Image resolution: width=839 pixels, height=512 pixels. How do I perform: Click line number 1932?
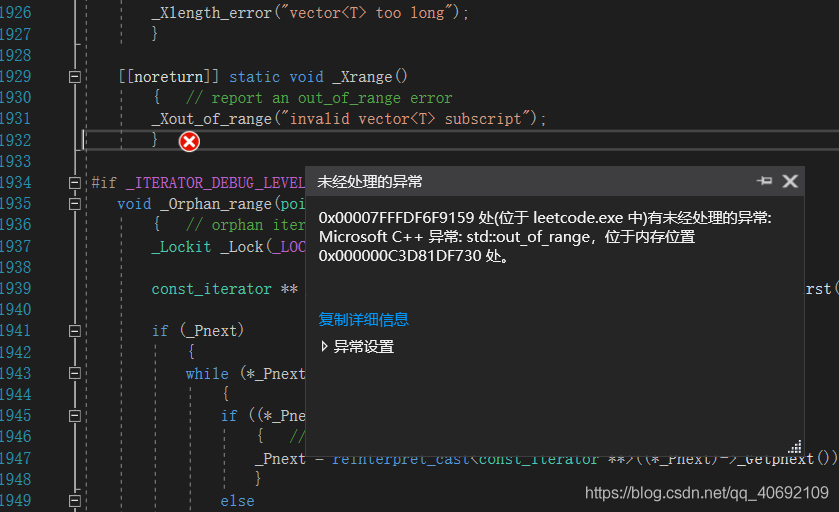16,140
